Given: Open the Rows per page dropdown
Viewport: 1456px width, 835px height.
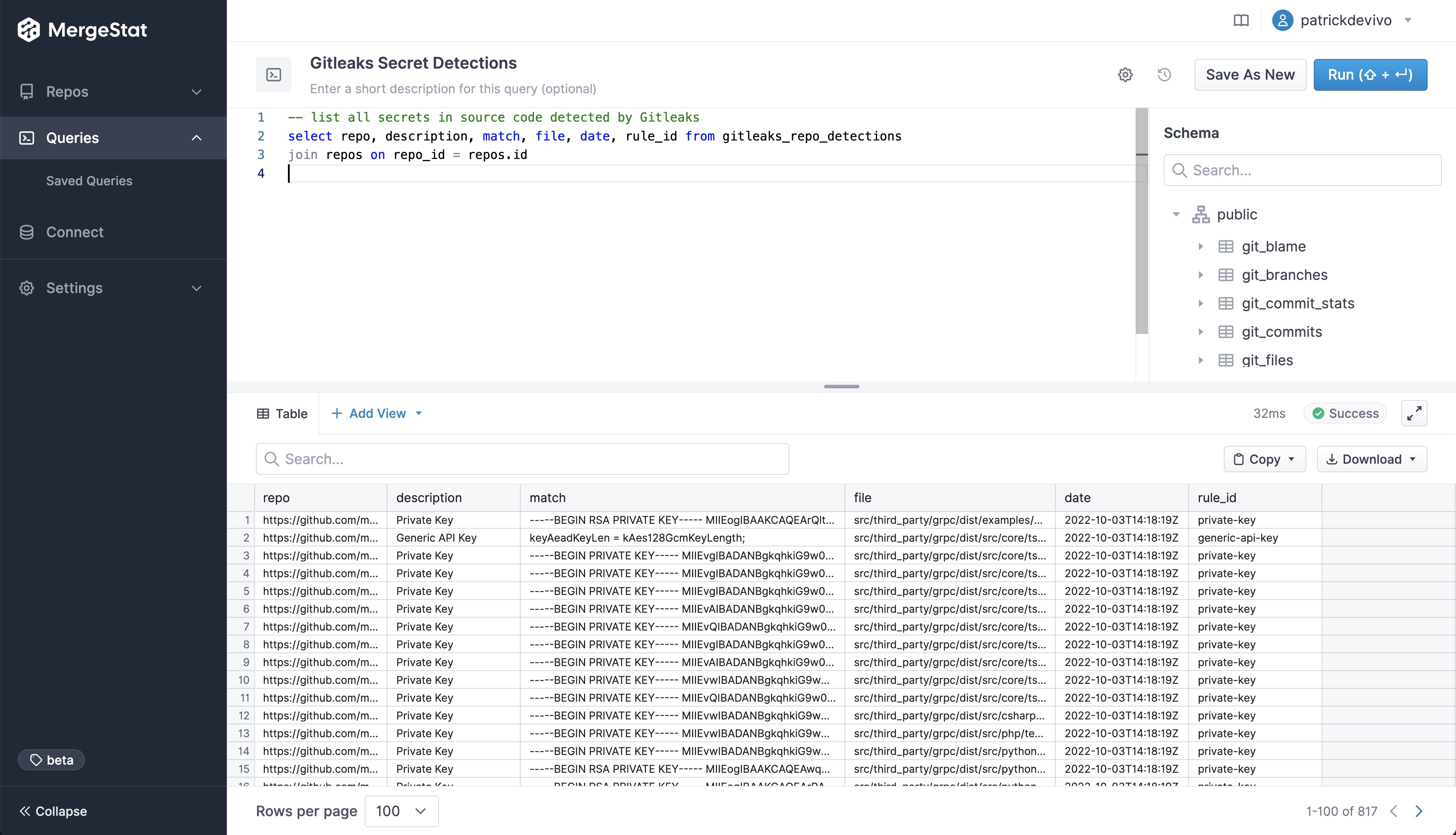Looking at the screenshot, I should [401, 811].
